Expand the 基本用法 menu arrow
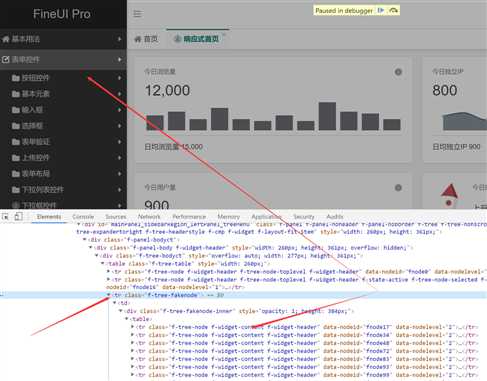The width and height of the screenshot is (487, 381). click(x=119, y=39)
